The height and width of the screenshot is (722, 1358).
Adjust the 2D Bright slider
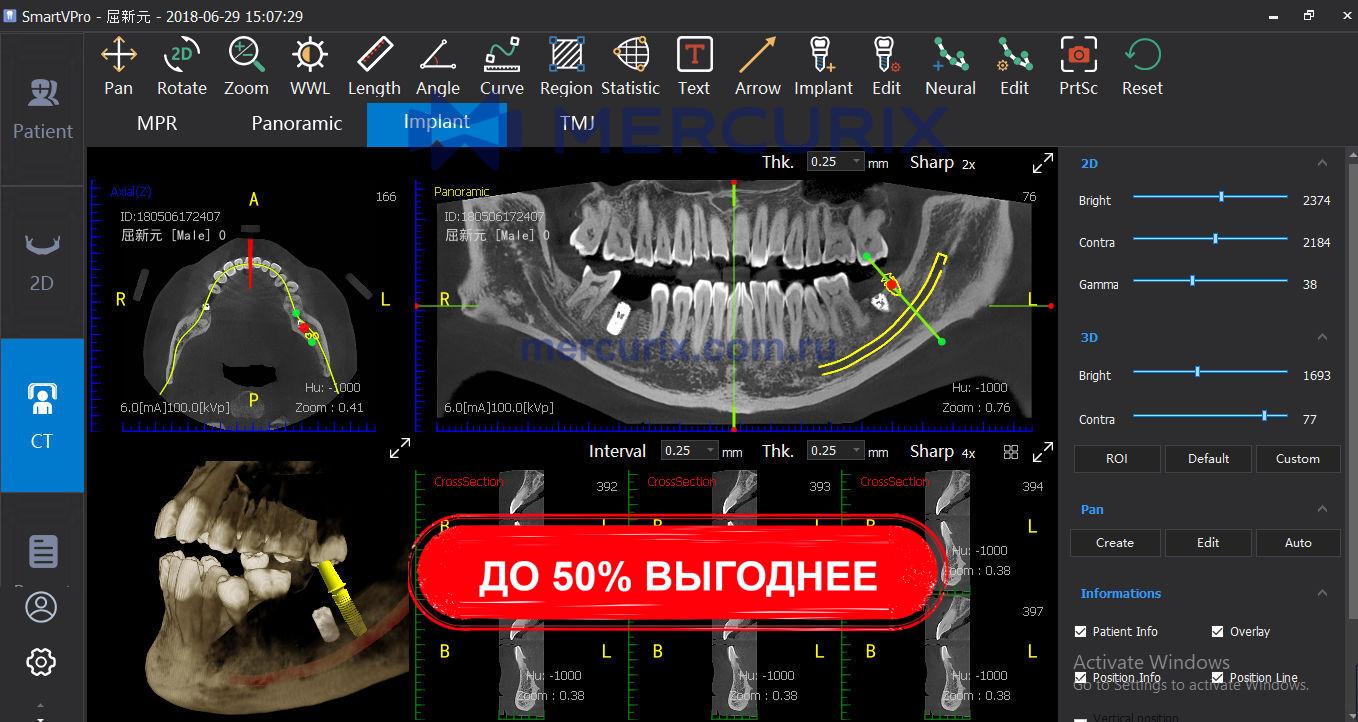[1210, 197]
